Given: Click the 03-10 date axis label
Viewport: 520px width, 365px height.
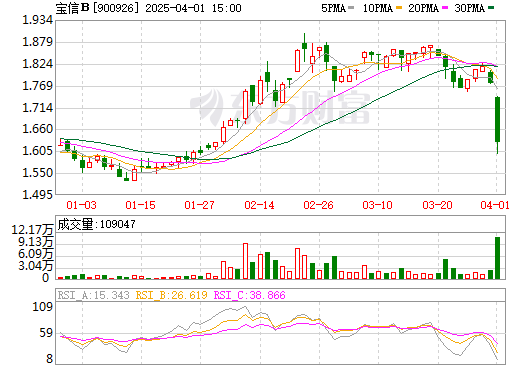Looking at the screenshot, I should (377, 205).
